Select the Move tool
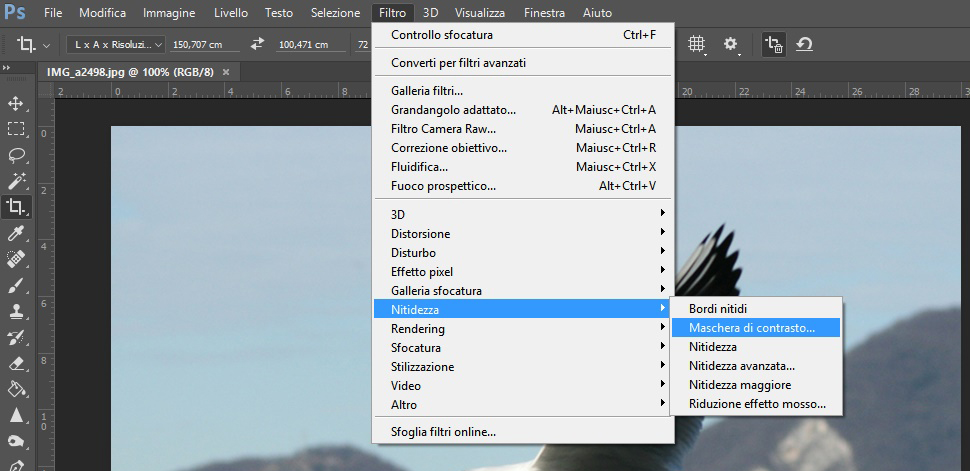 (x=15, y=103)
